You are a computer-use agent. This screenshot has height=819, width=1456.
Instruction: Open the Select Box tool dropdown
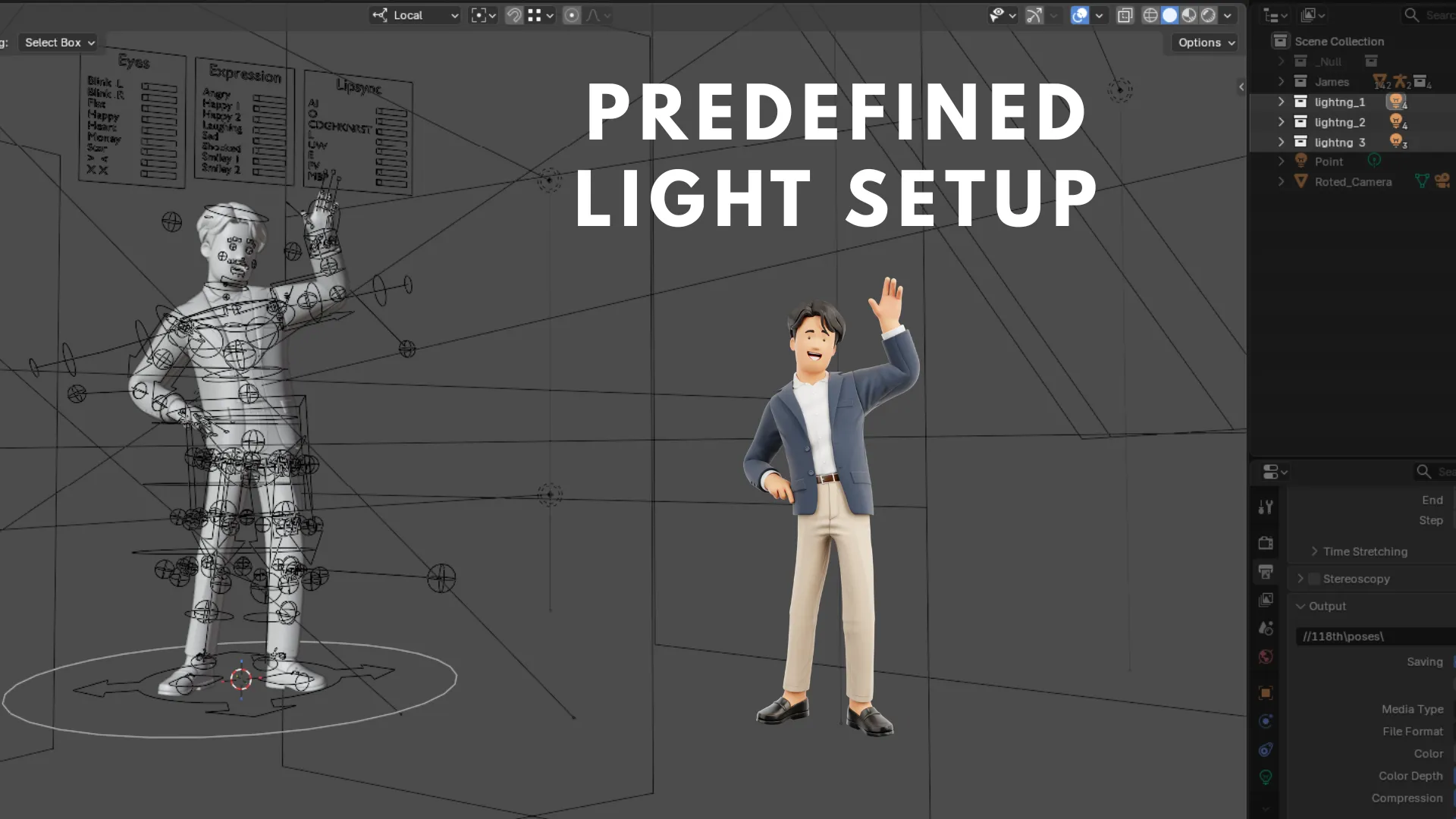coord(60,42)
